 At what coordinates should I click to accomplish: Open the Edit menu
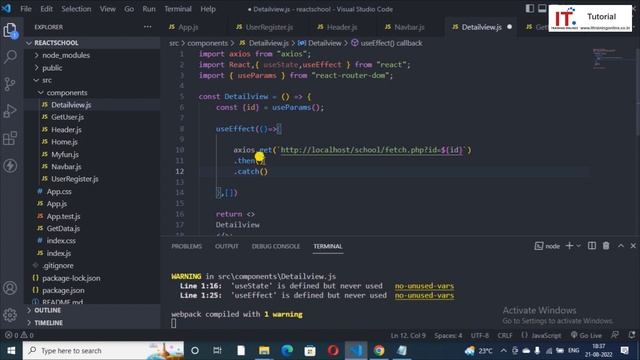pos(46,9)
